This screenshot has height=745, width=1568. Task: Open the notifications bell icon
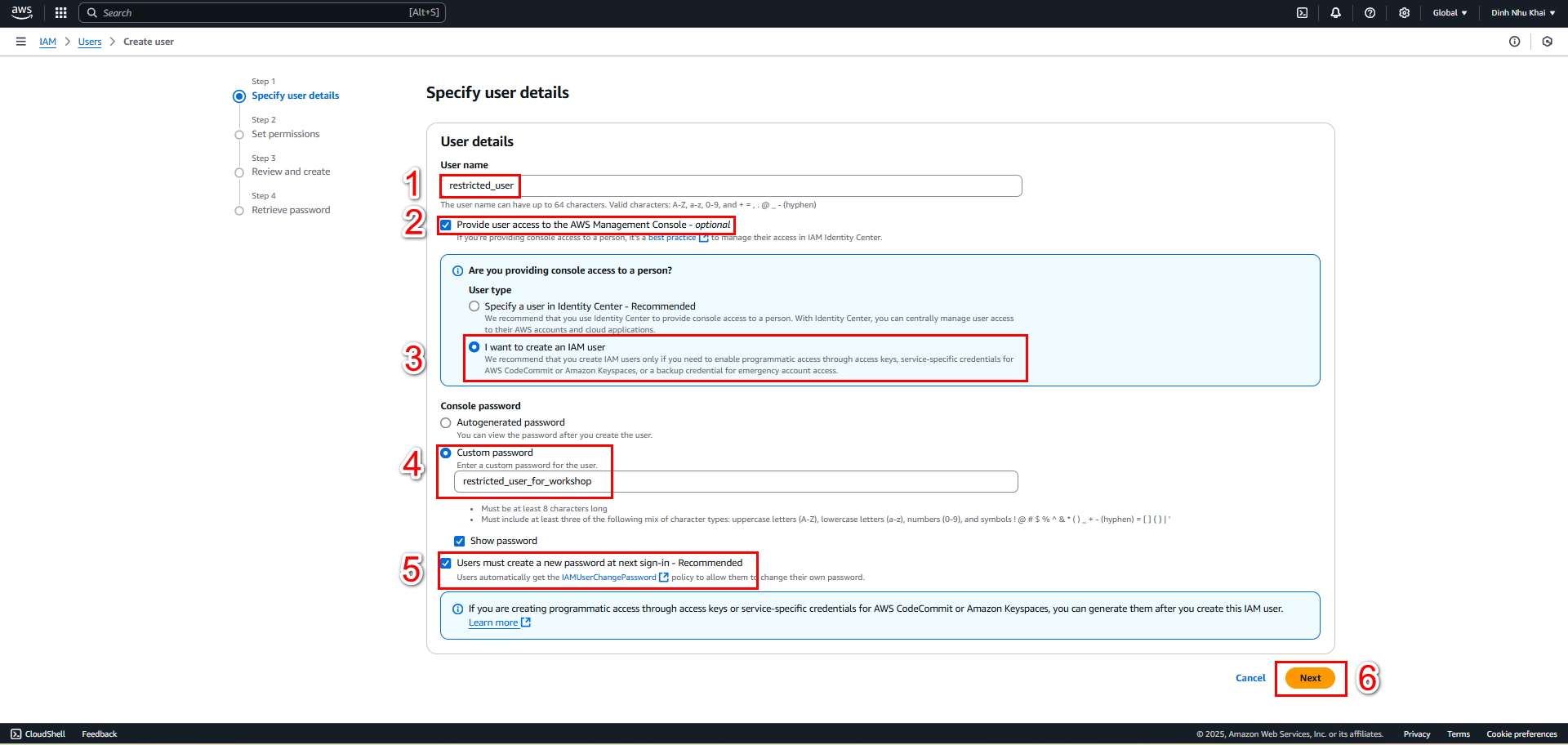click(1336, 12)
